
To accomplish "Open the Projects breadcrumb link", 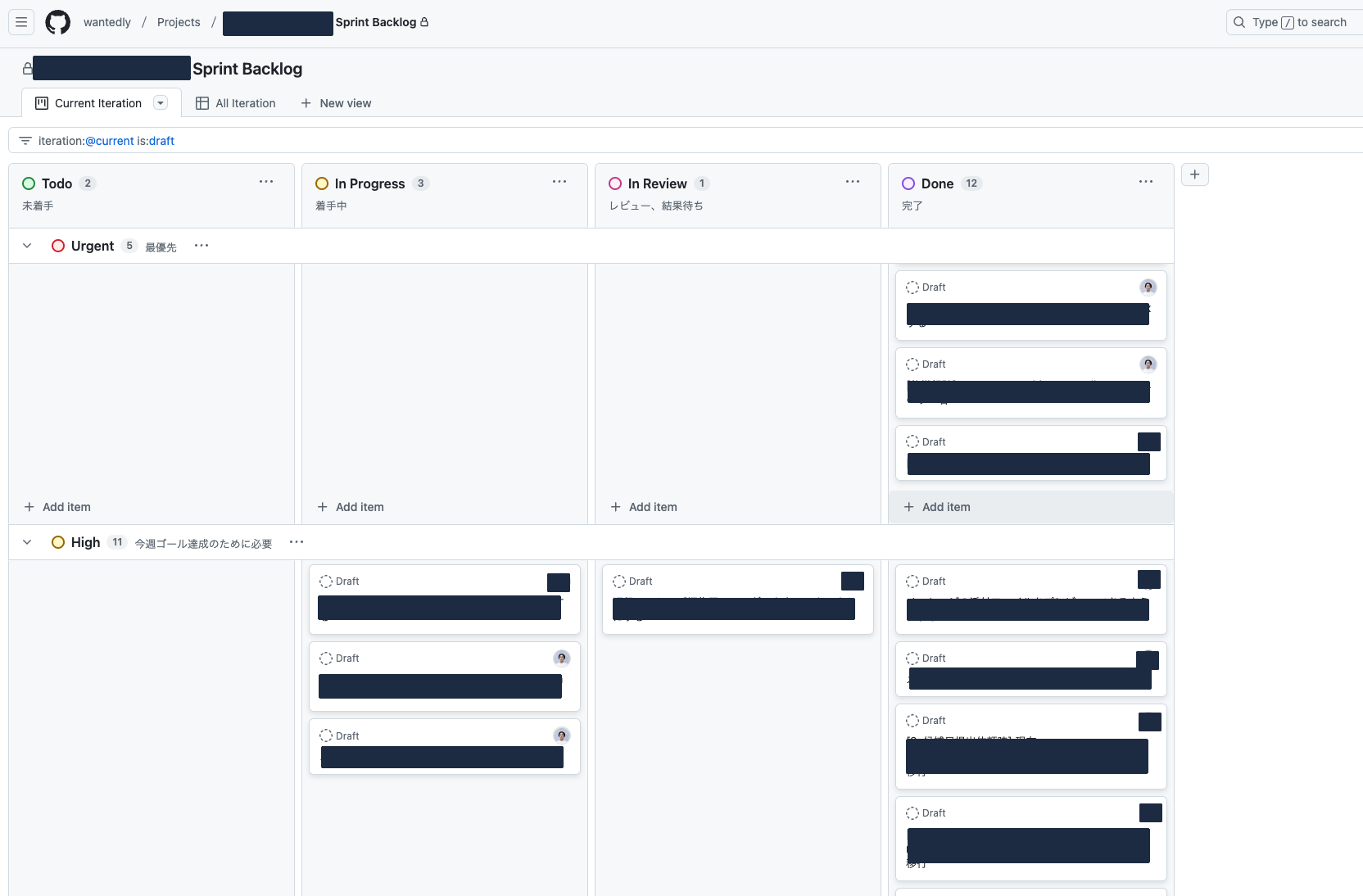I will coord(179,22).
